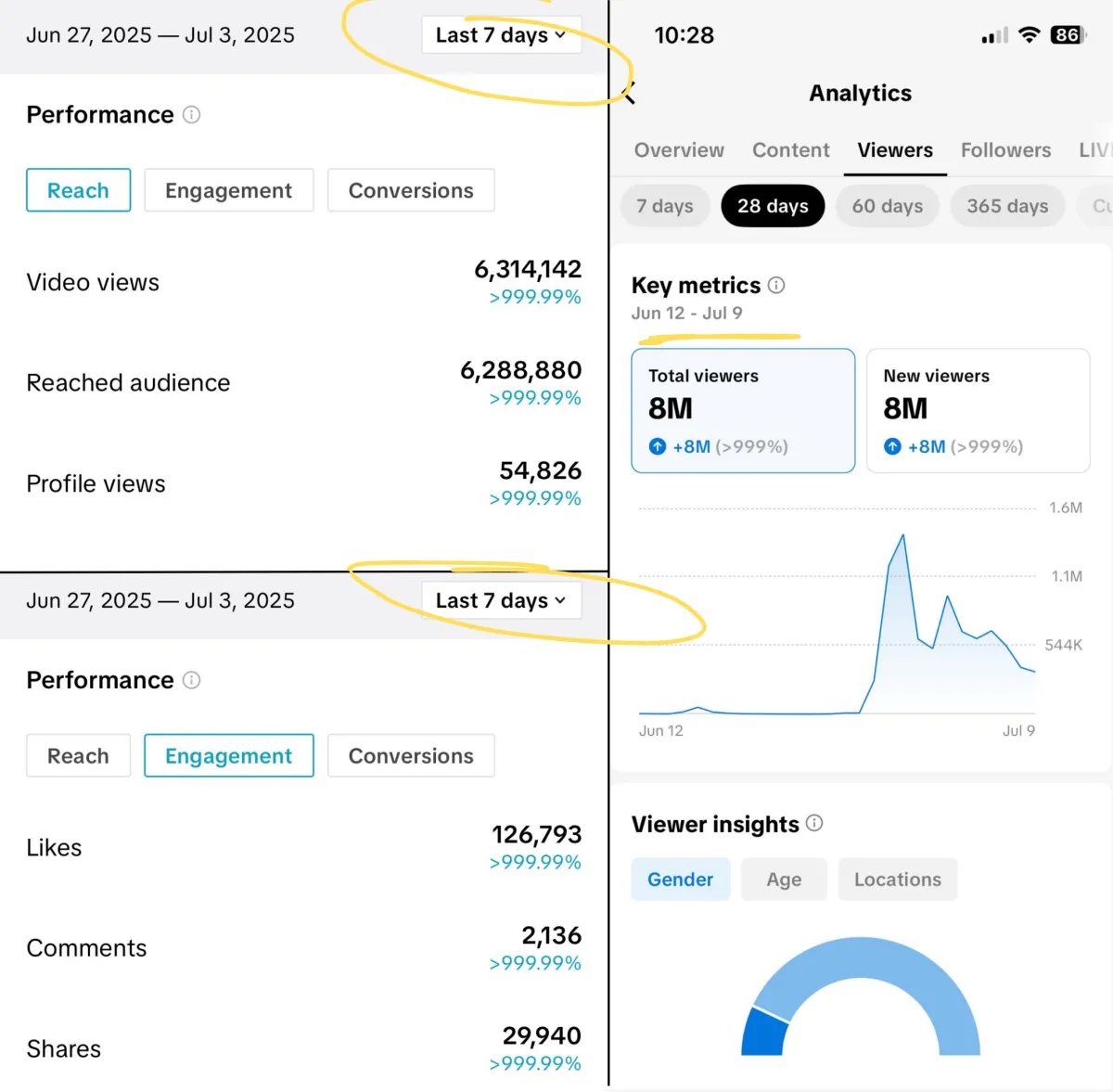
Task: Select the highlighted Engagement tab above Likes
Action: (229, 756)
